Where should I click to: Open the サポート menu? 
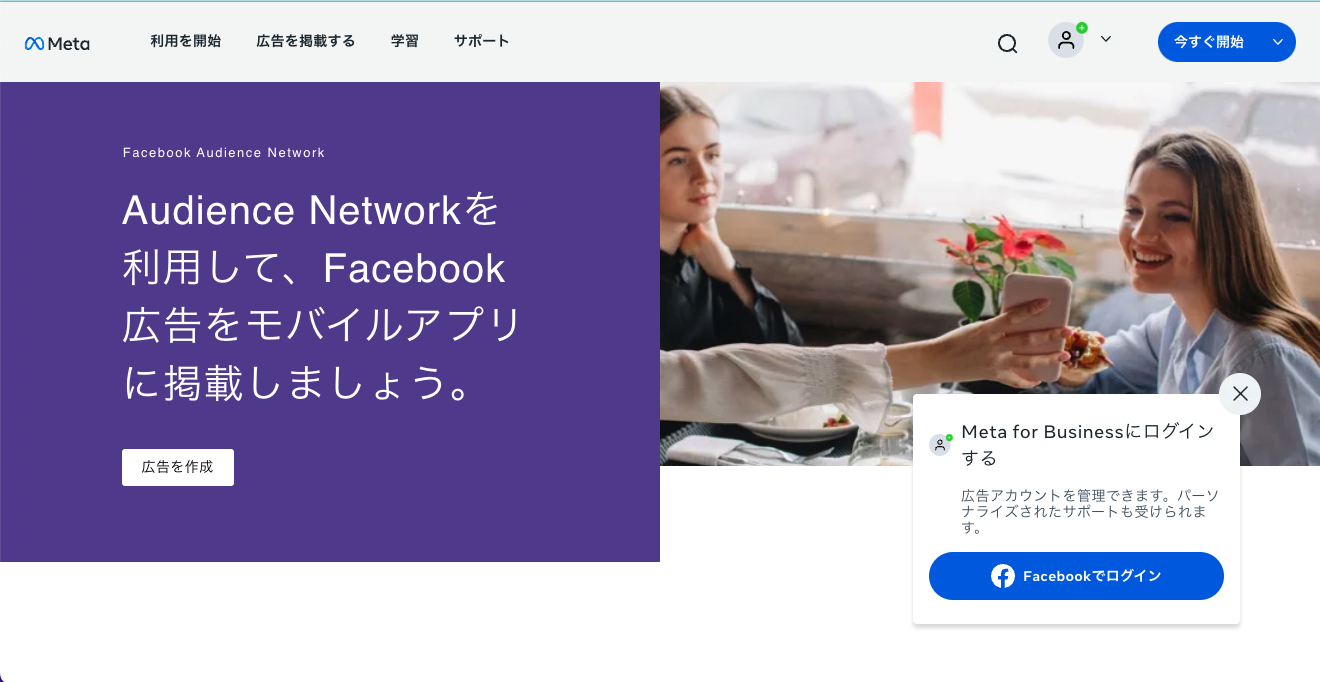pyautogui.click(x=482, y=41)
